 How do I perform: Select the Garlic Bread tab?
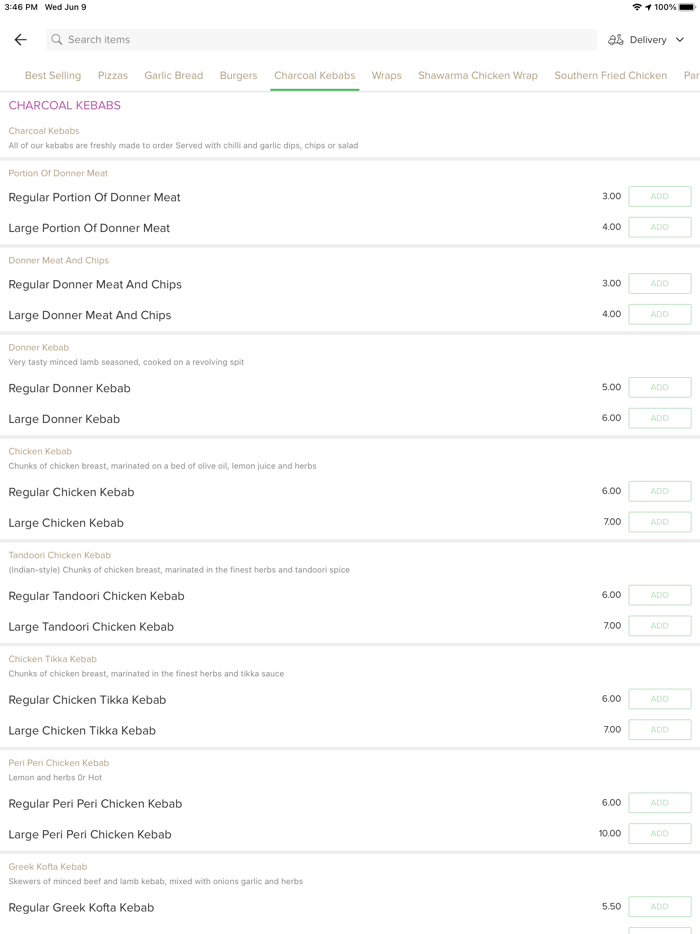coord(174,76)
